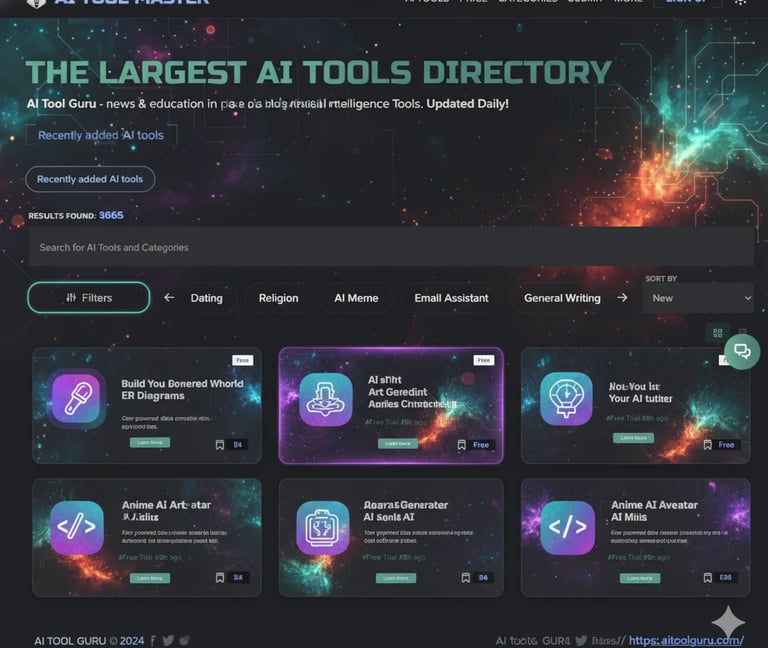768x648 pixels.
Task: Click Free label beside Art Geredint bookmark
Action: (x=481, y=445)
